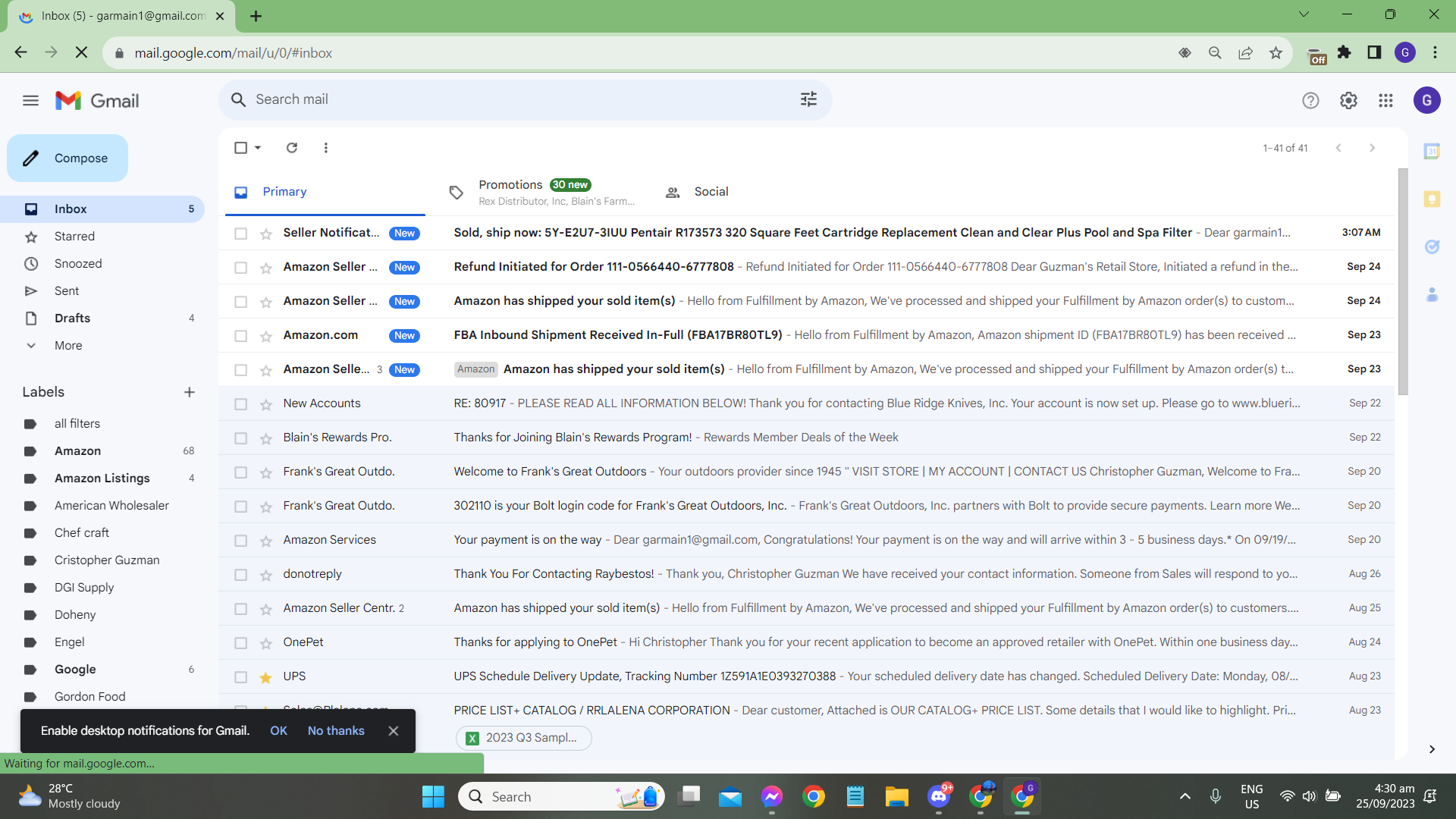Open the Snoozed folder
Image resolution: width=1456 pixels, height=819 pixels.
[102, 264]
